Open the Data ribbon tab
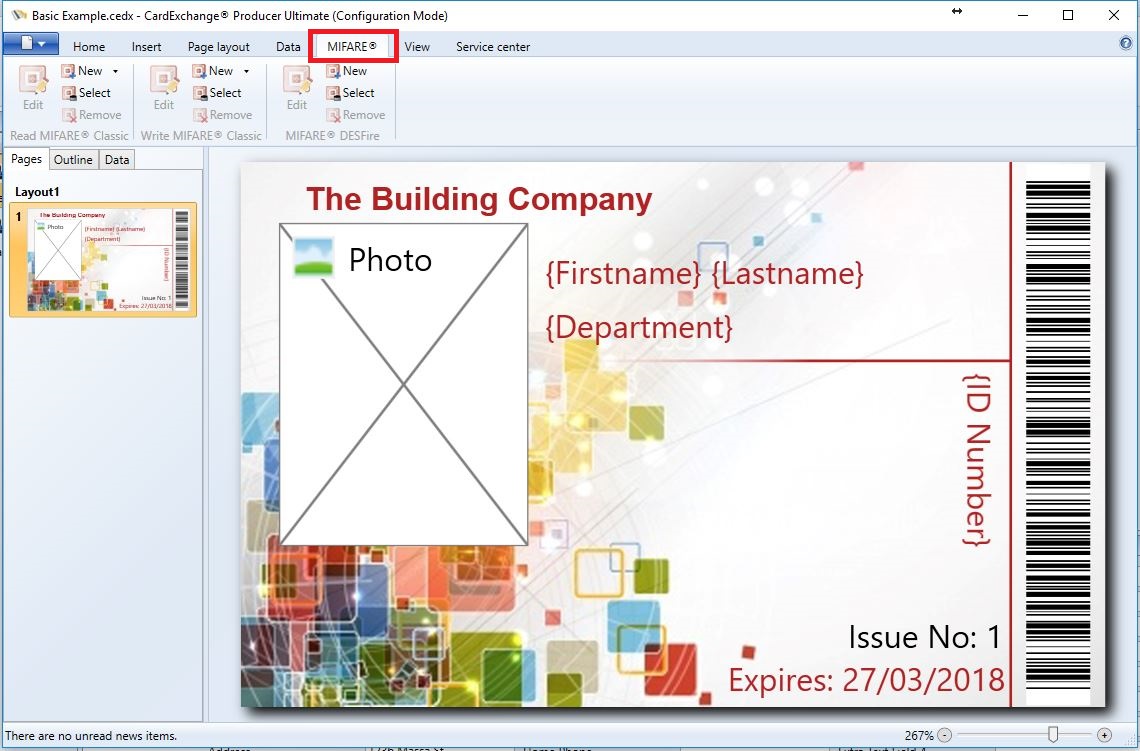The image size is (1140, 751). (288, 47)
